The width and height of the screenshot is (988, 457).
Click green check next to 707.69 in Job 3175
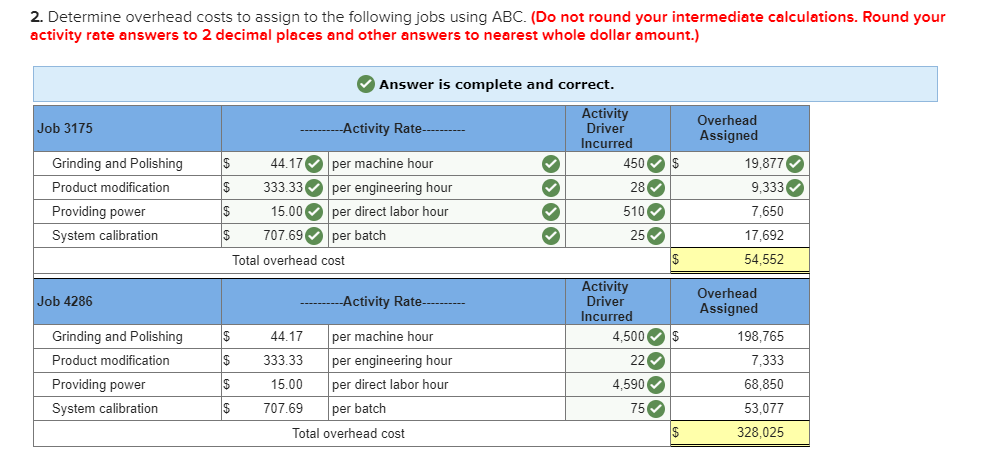(314, 236)
